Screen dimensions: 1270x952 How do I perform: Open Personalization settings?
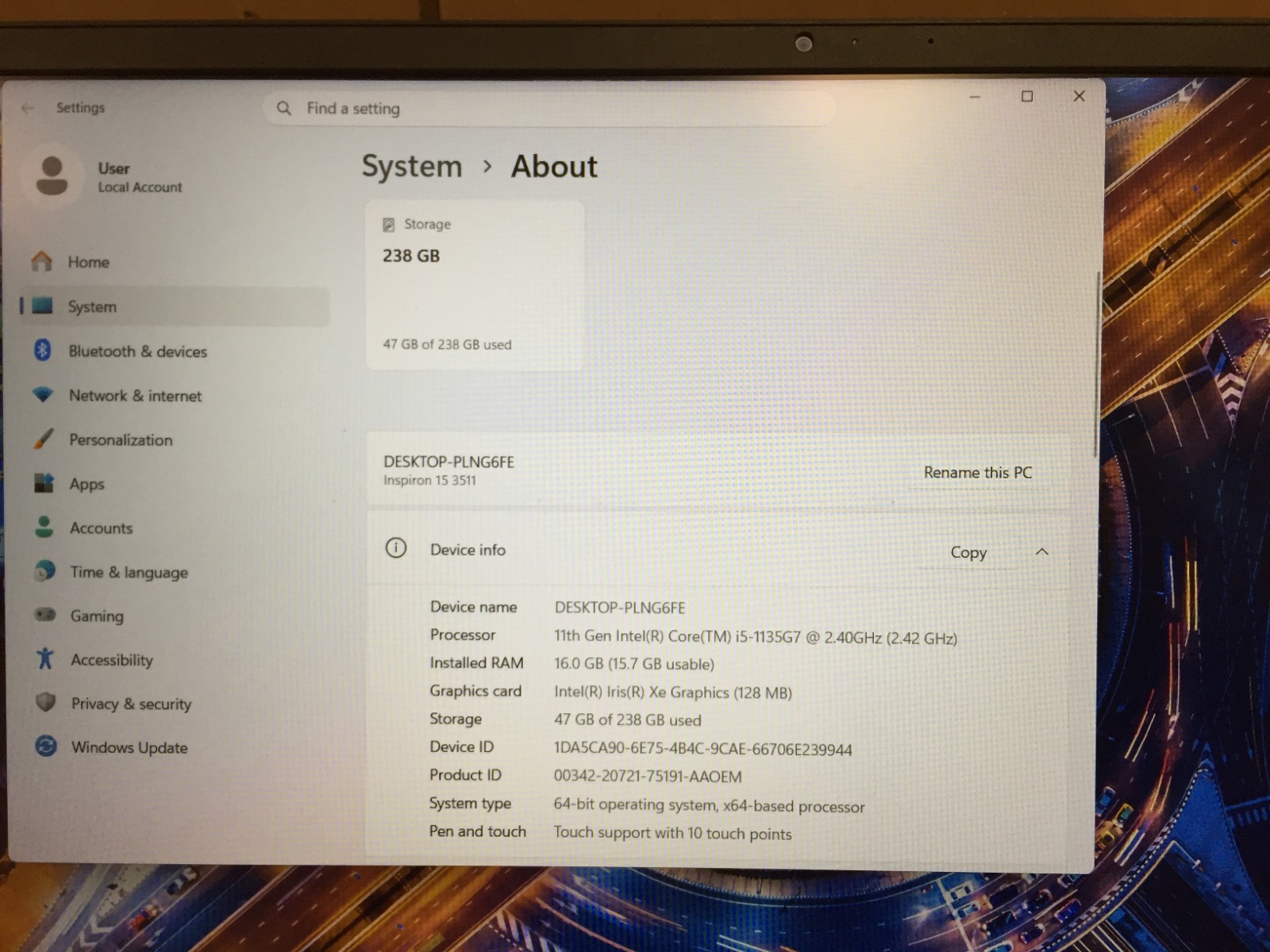click(175, 440)
